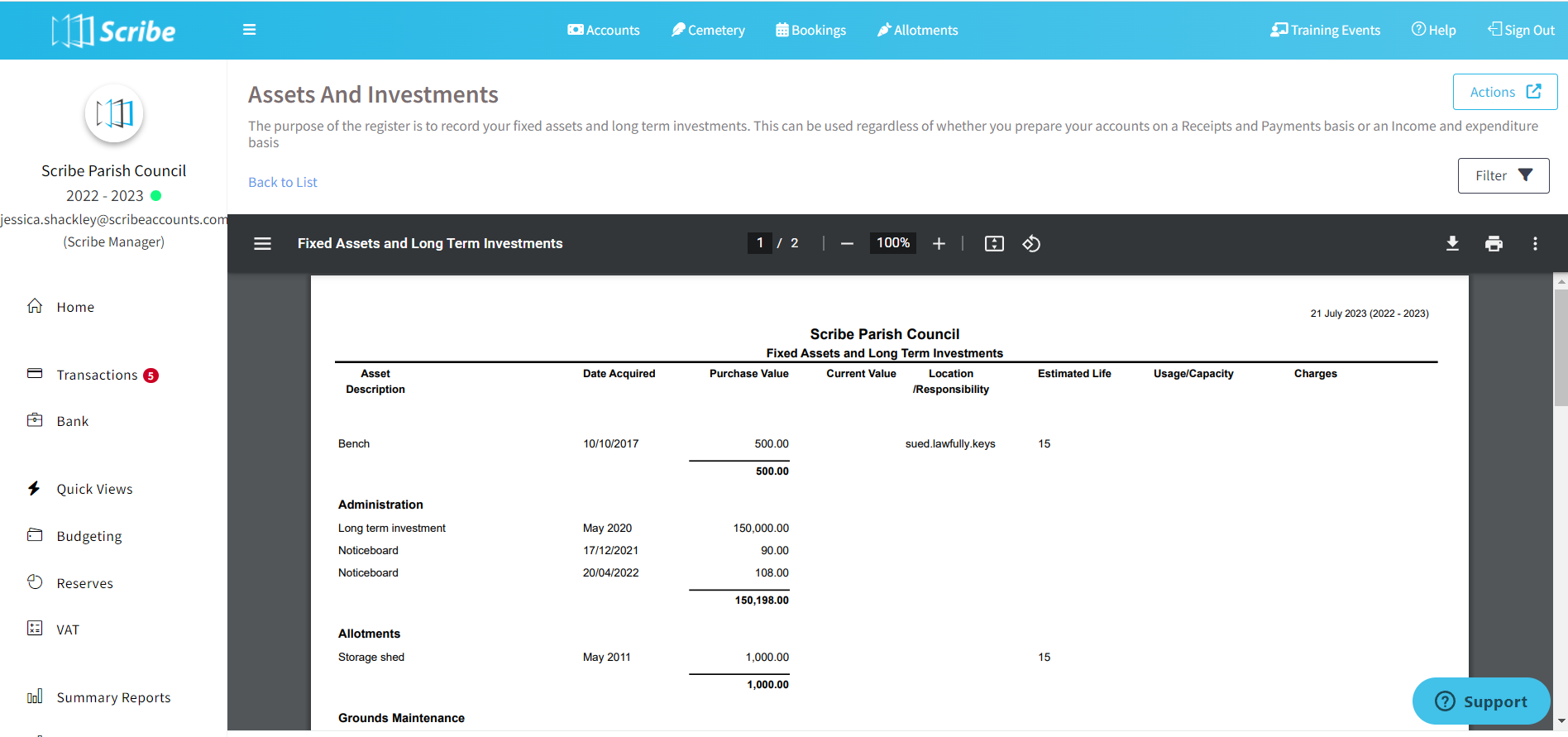Open the Allotments menu
The image size is (1568, 737).
(917, 30)
